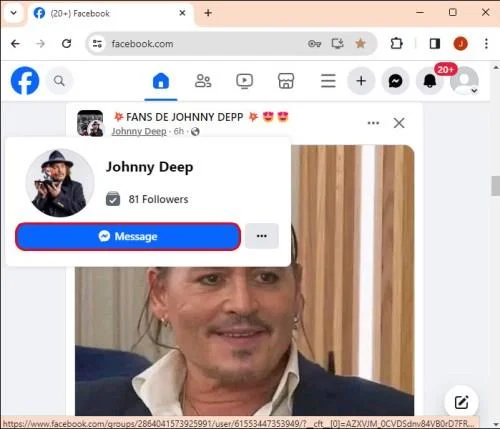Image resolution: width=500 pixels, height=429 pixels.
Task: Open the account profile menu
Action: [x=464, y=81]
